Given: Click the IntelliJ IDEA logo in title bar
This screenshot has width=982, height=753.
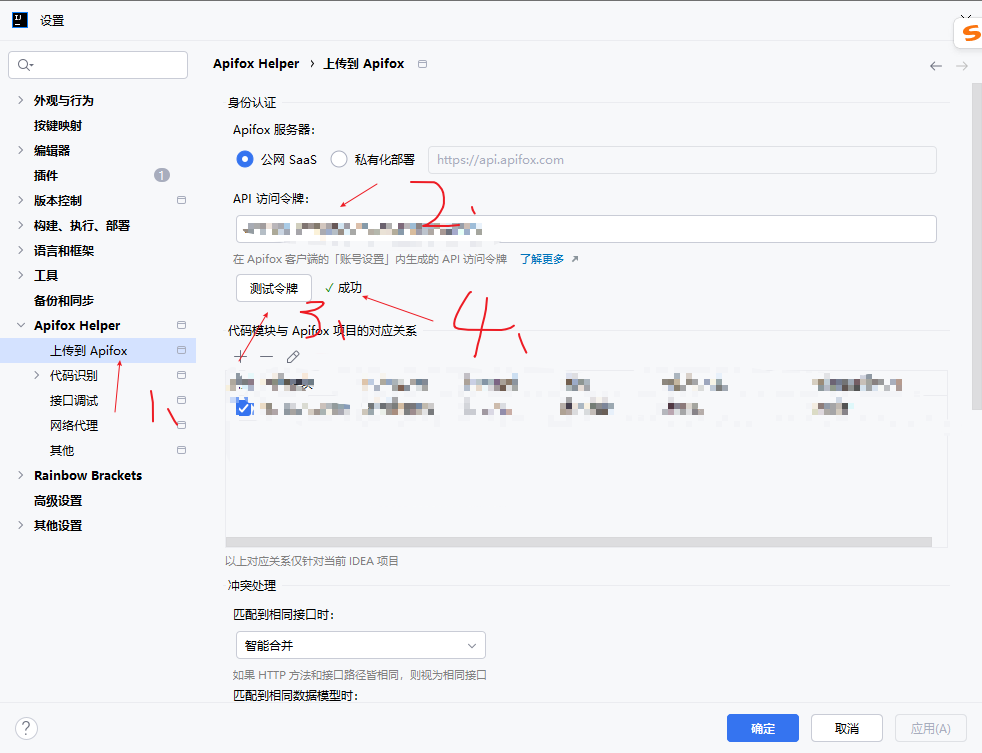Looking at the screenshot, I should click(x=20, y=20).
